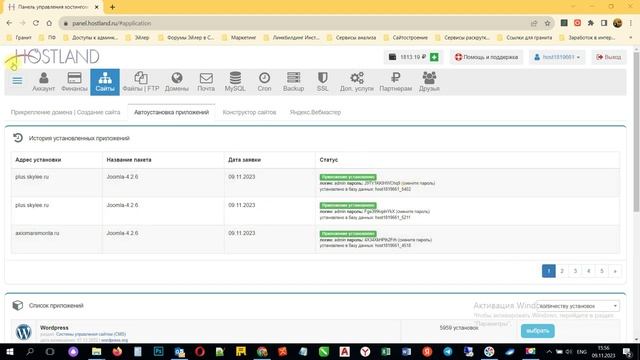Open the MySQL section
The image size is (640, 360).
click(x=235, y=82)
